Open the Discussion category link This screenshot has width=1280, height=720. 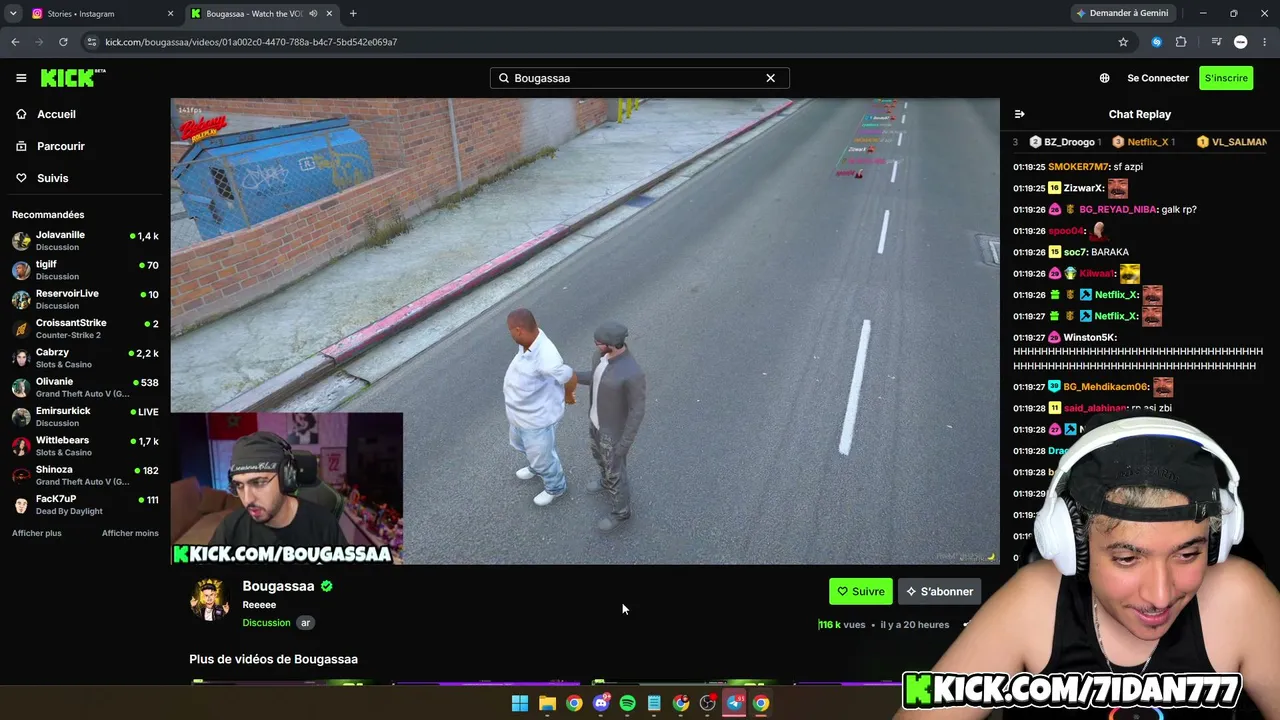(x=266, y=623)
